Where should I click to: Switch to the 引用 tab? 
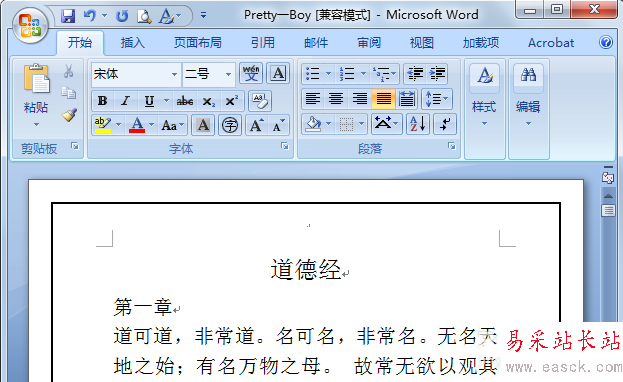[263, 43]
